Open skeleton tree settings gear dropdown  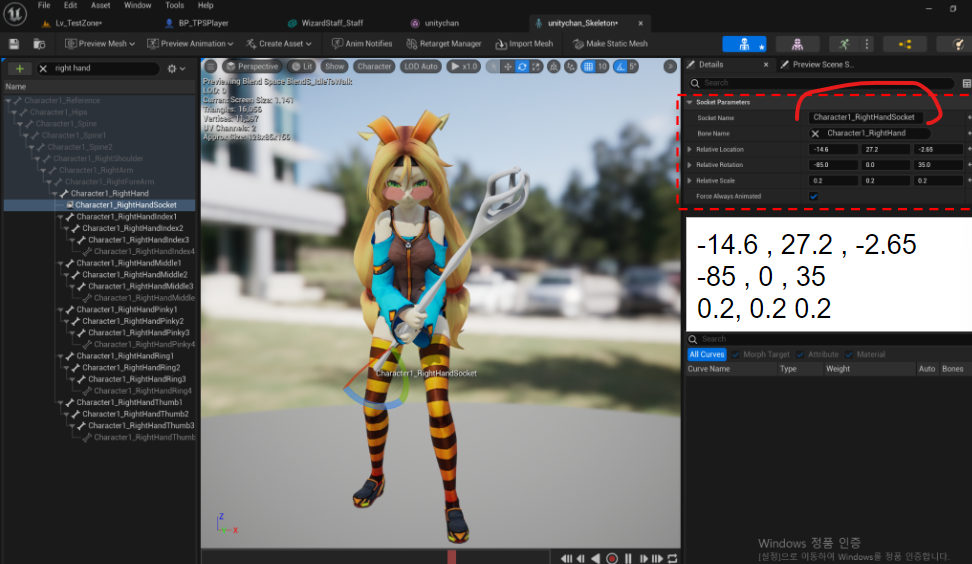pos(176,68)
